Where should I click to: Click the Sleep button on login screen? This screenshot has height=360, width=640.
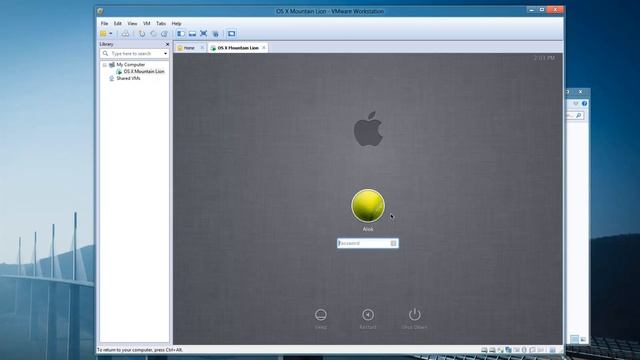tap(321, 319)
